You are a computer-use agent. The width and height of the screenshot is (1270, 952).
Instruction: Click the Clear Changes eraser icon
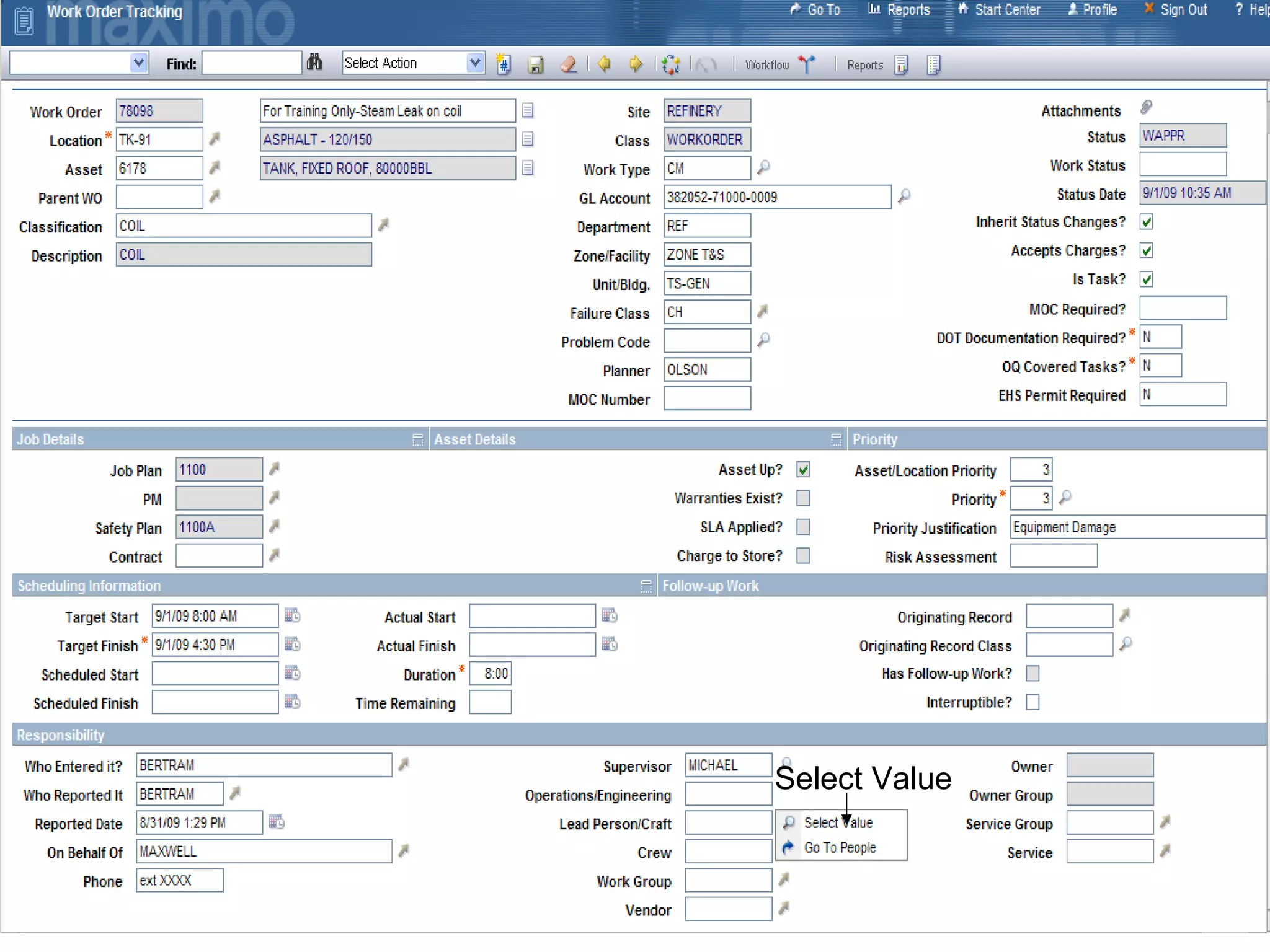point(568,64)
